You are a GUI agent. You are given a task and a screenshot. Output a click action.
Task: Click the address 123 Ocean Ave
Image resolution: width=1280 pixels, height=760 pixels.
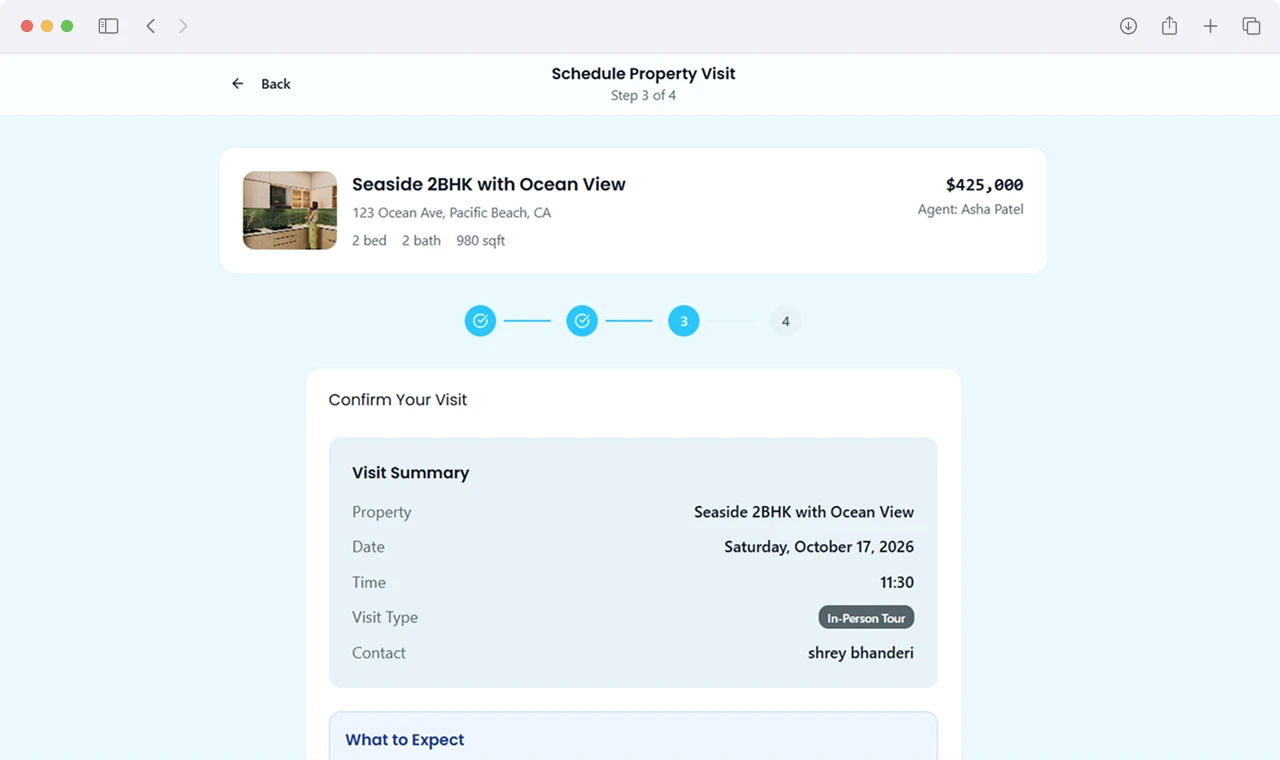(451, 213)
